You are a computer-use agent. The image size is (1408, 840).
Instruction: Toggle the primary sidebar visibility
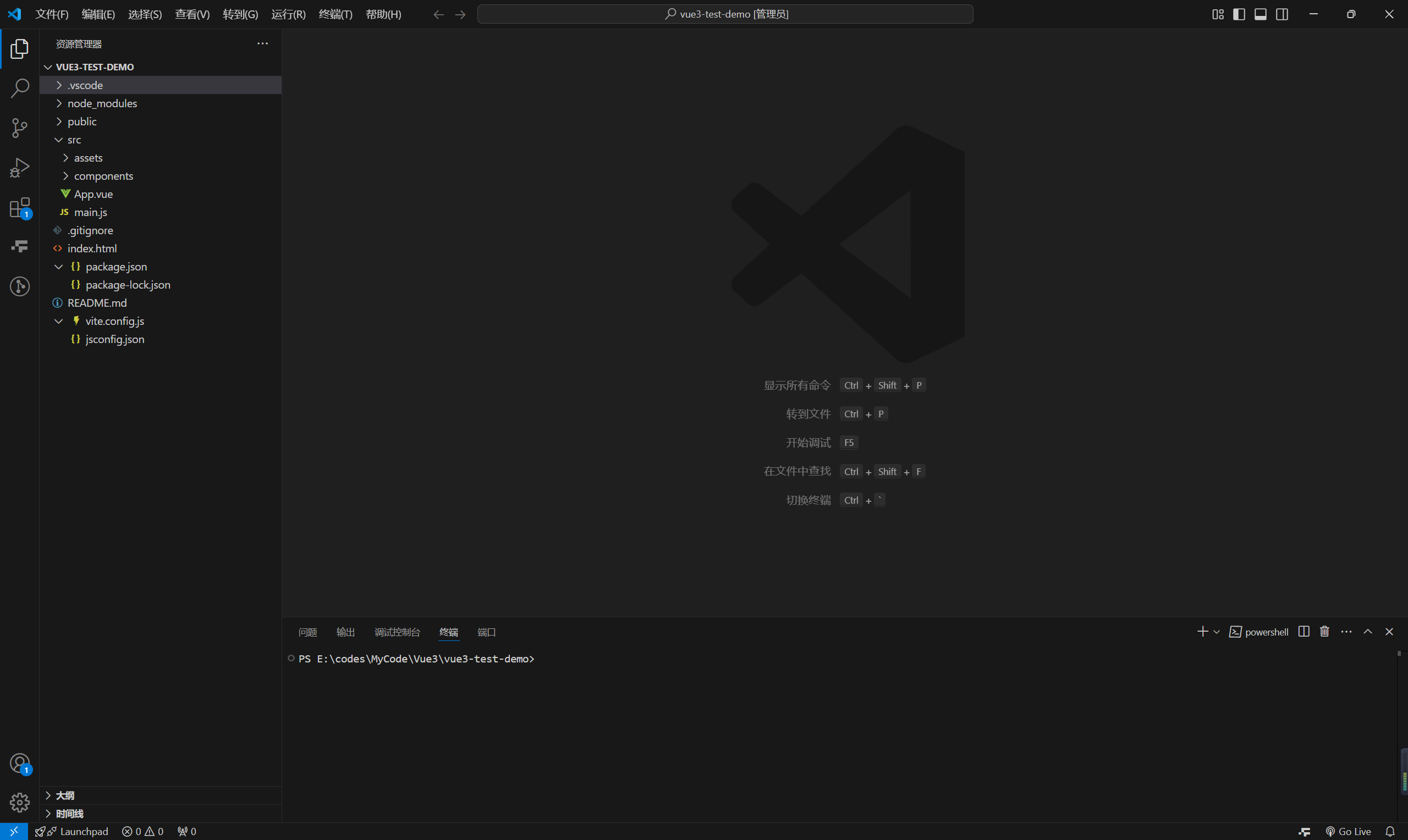1239,14
